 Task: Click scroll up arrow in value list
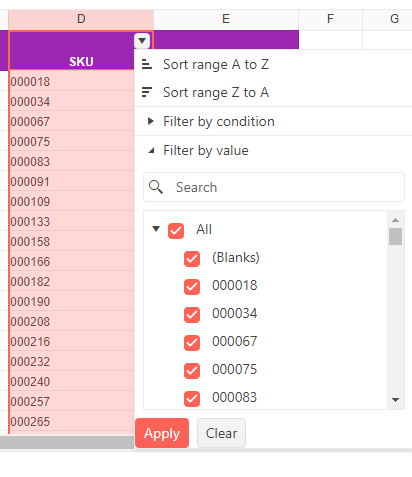click(396, 220)
